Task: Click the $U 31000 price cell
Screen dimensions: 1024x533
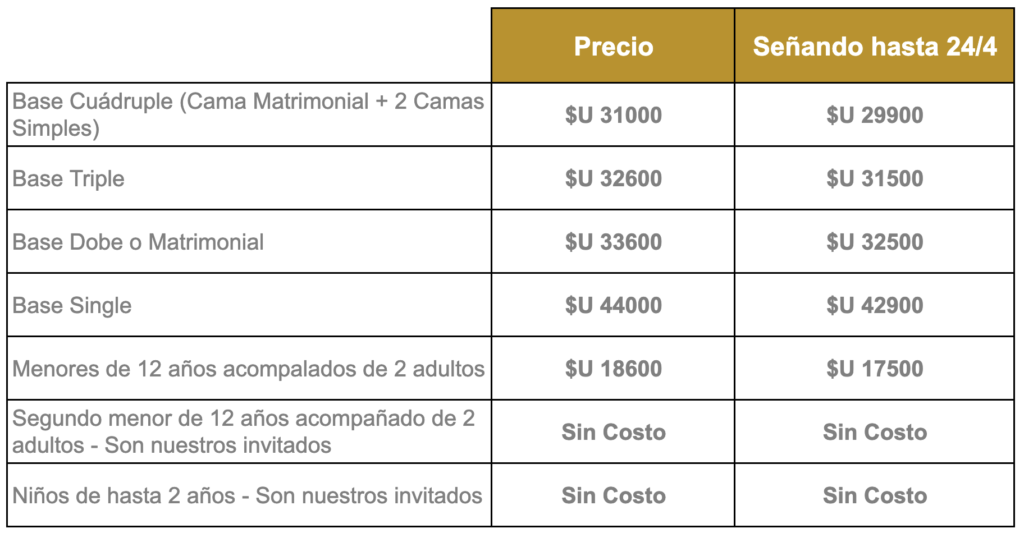Action: pyautogui.click(x=613, y=115)
